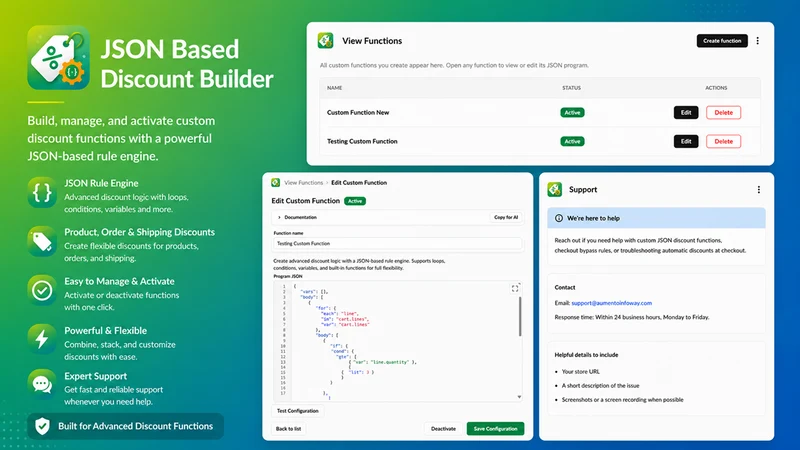The width and height of the screenshot is (800, 450).
Task: Click the Easy to Manage checkmark icon
Action: tap(42, 290)
